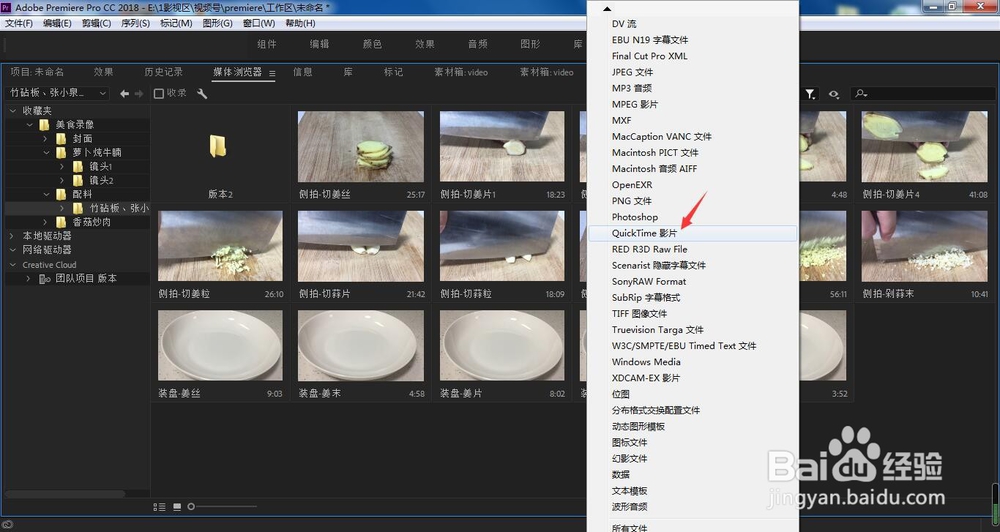Open the 效果 workspace
Screen dimensions: 1000x532
425,44
